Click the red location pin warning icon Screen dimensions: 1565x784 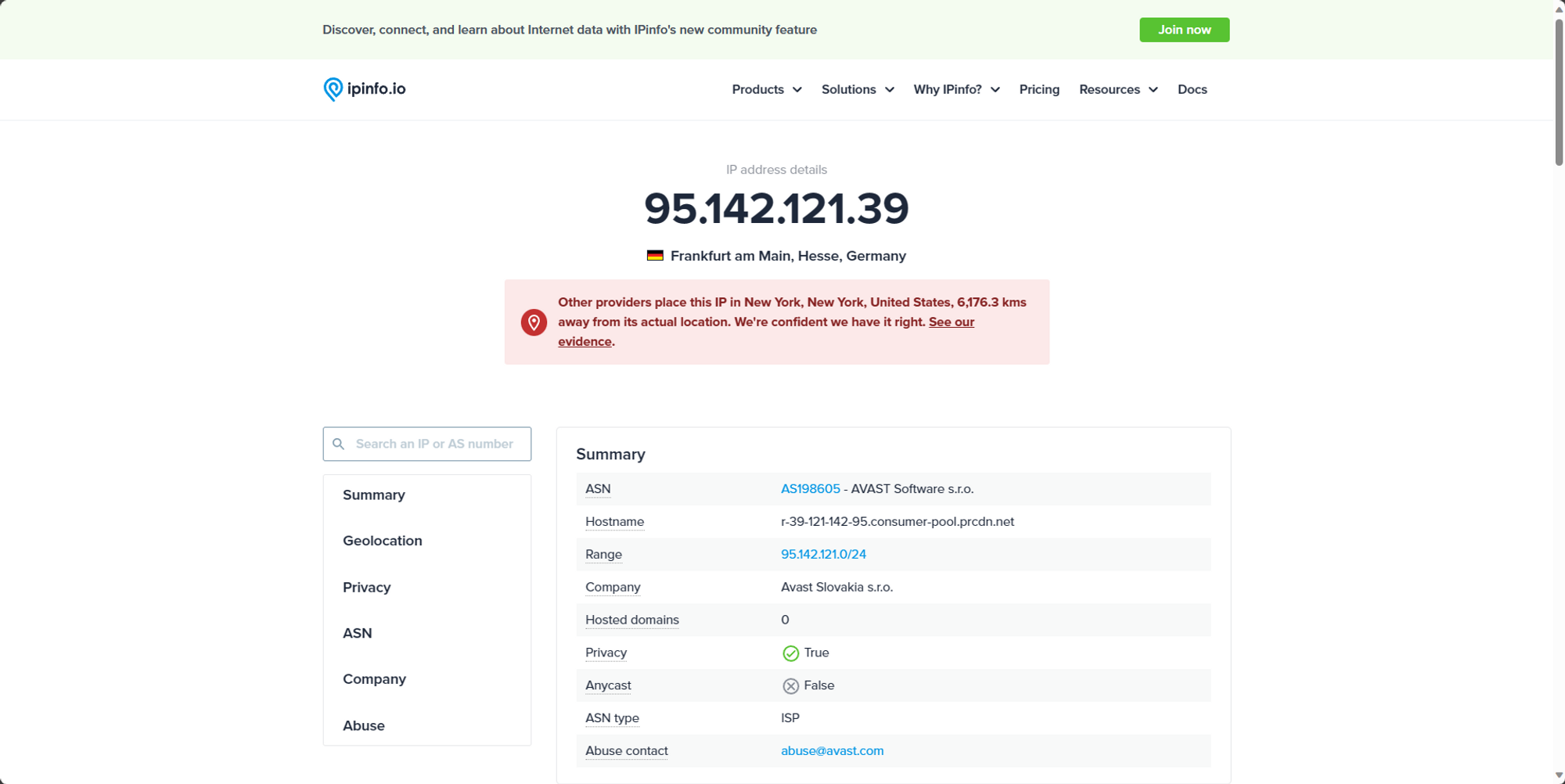pyautogui.click(x=534, y=322)
